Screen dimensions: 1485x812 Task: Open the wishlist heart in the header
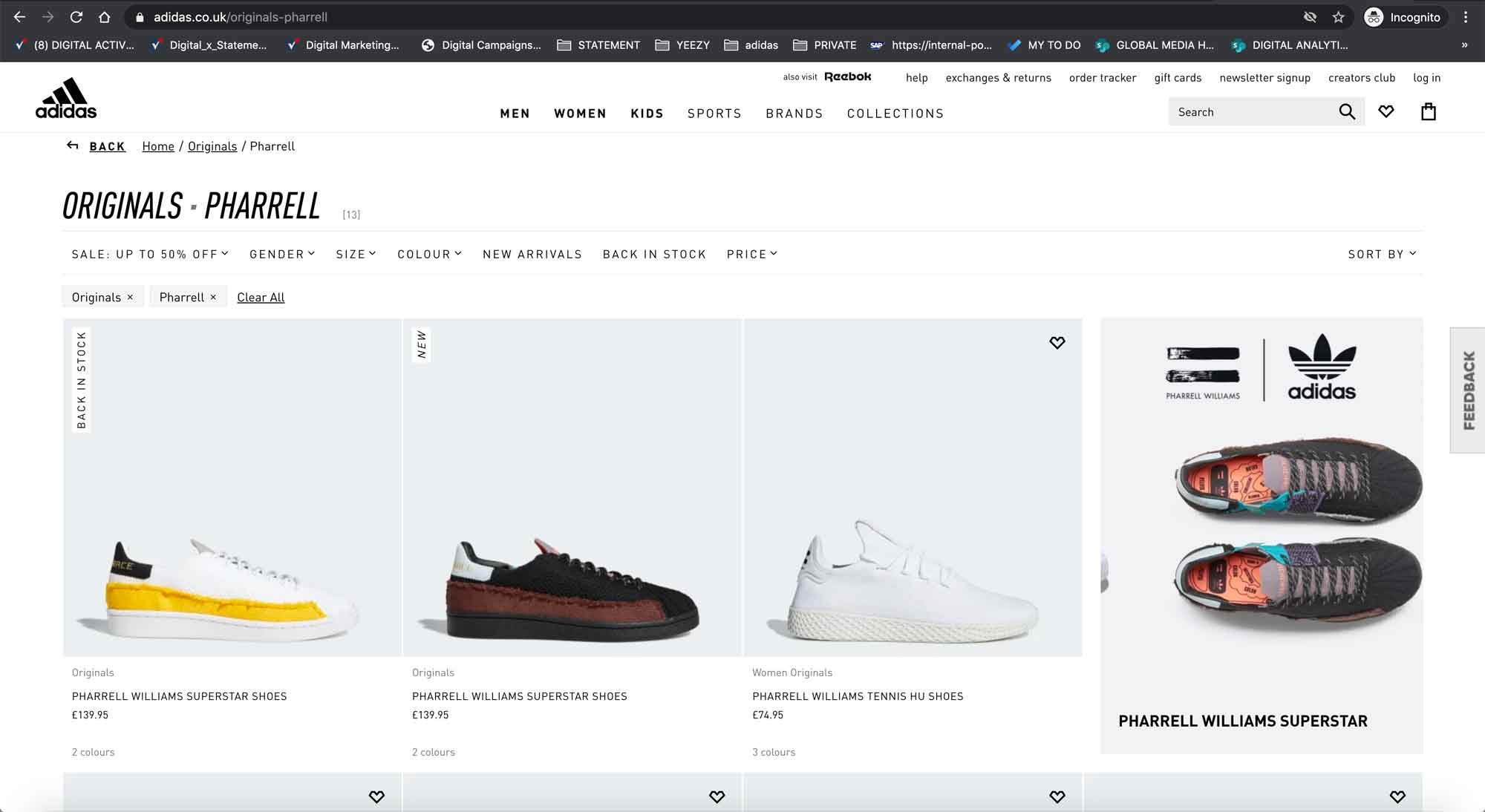tap(1386, 112)
